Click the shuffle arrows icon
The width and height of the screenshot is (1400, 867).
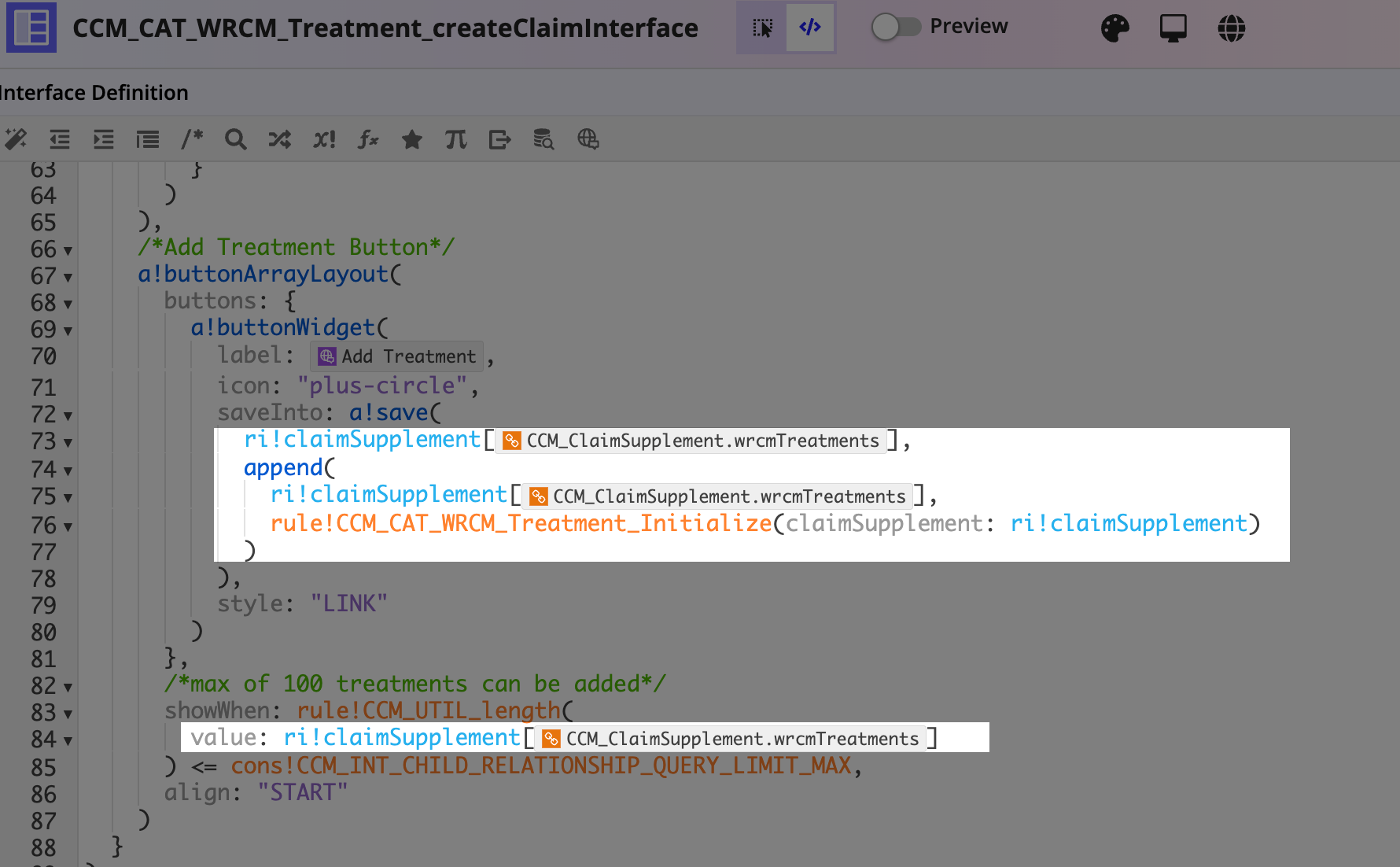[279, 139]
